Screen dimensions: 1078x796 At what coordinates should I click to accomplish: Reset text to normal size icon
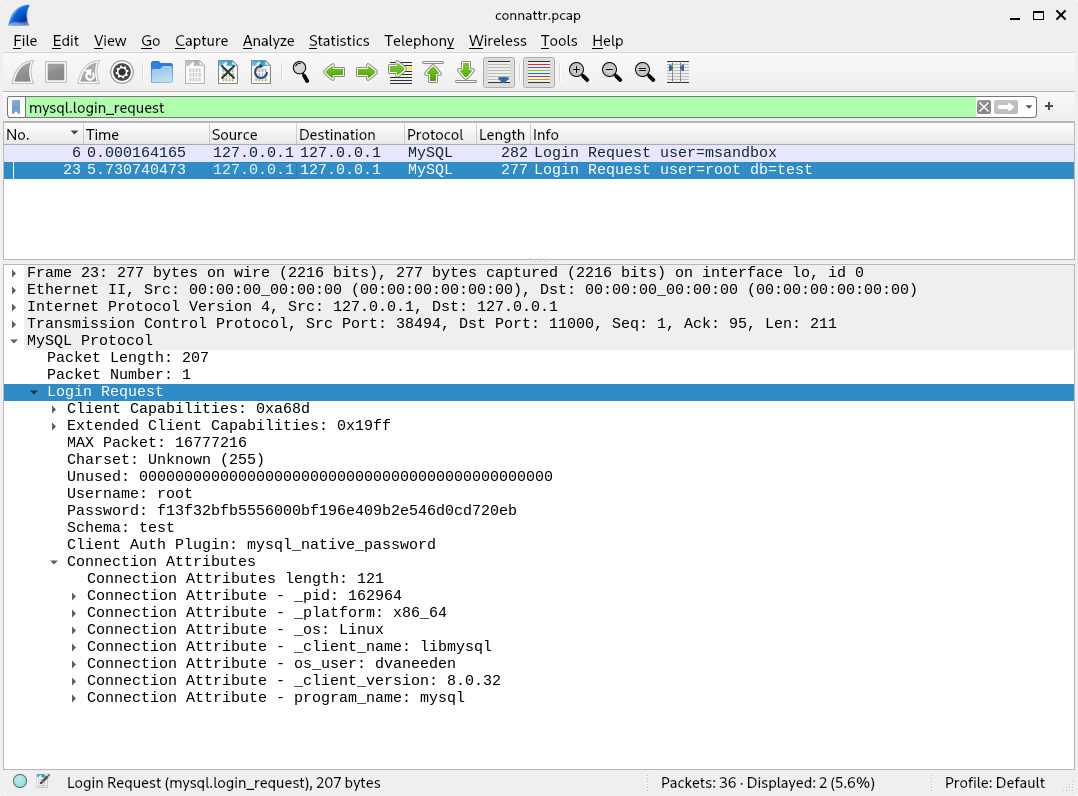point(644,72)
